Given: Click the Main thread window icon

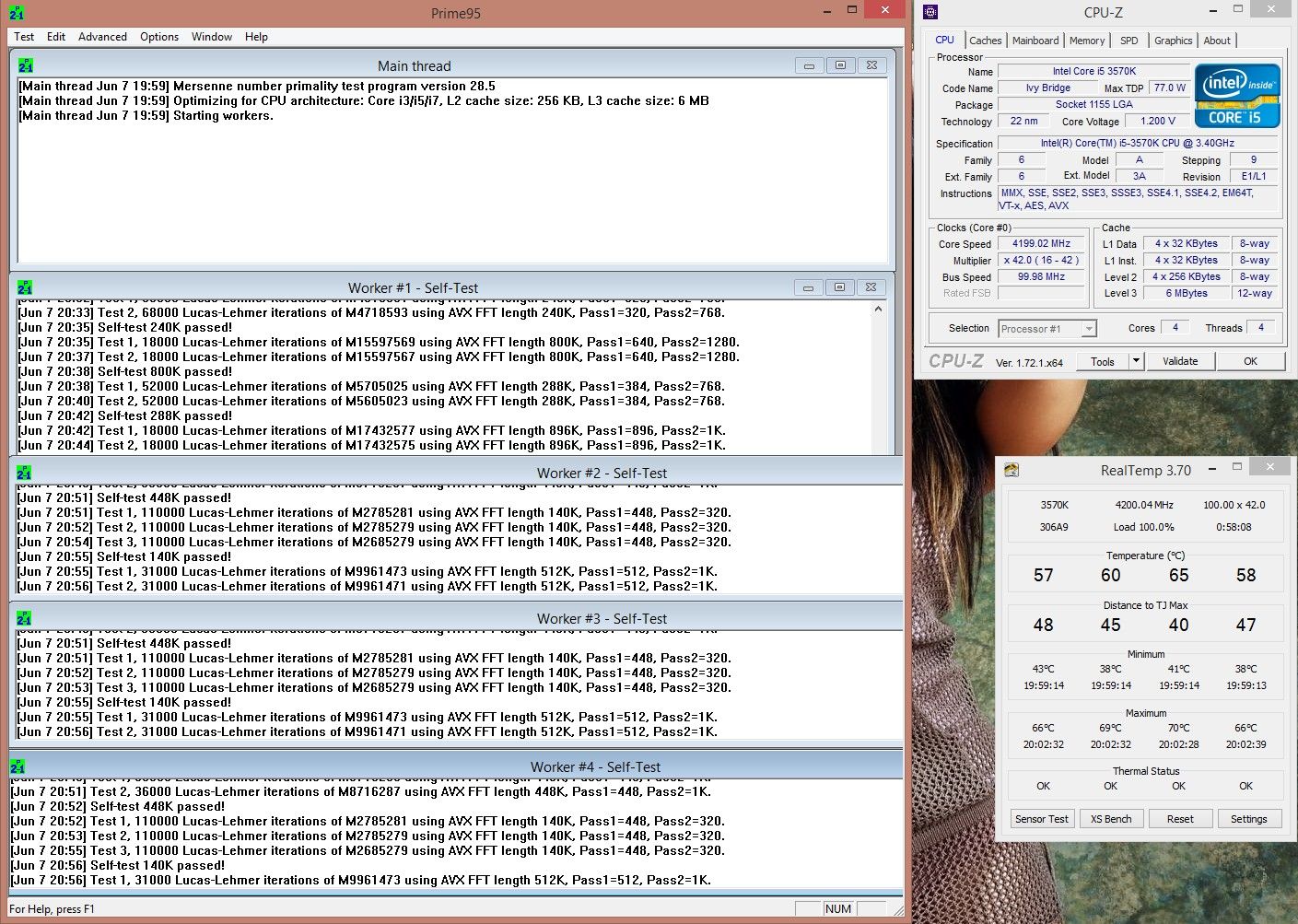Looking at the screenshot, I should coord(26,65).
